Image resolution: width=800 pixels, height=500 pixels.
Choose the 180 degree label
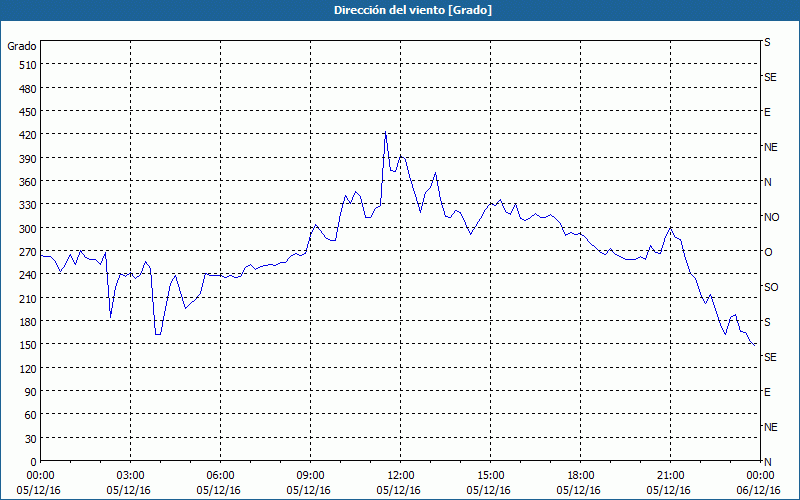point(29,322)
